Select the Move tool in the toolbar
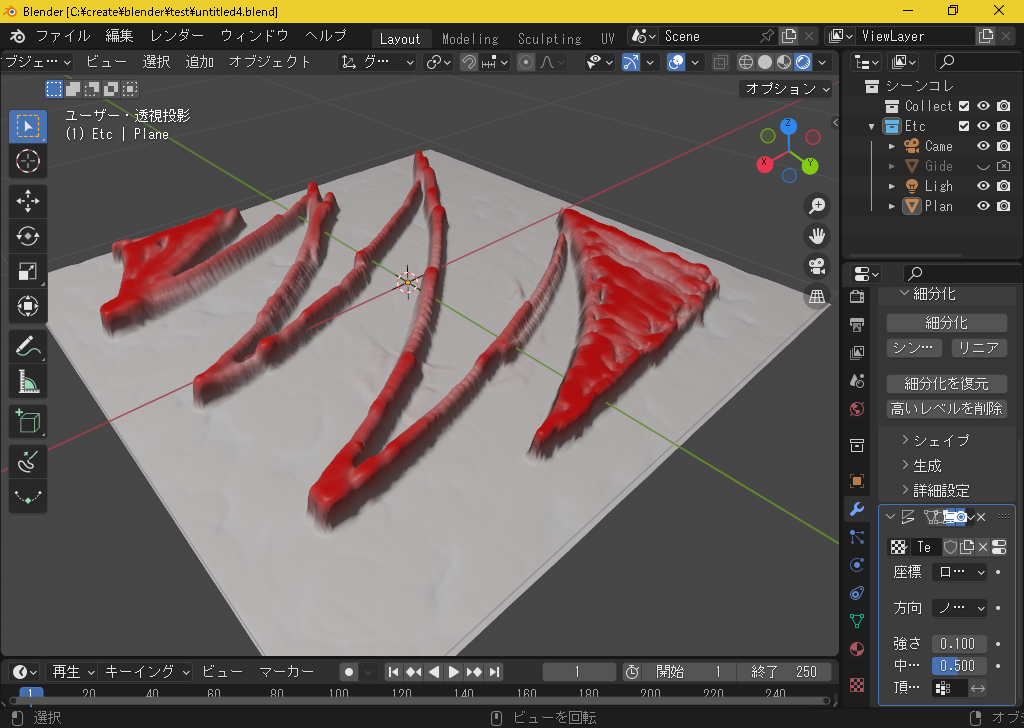Image resolution: width=1024 pixels, height=728 pixels. pos(27,200)
